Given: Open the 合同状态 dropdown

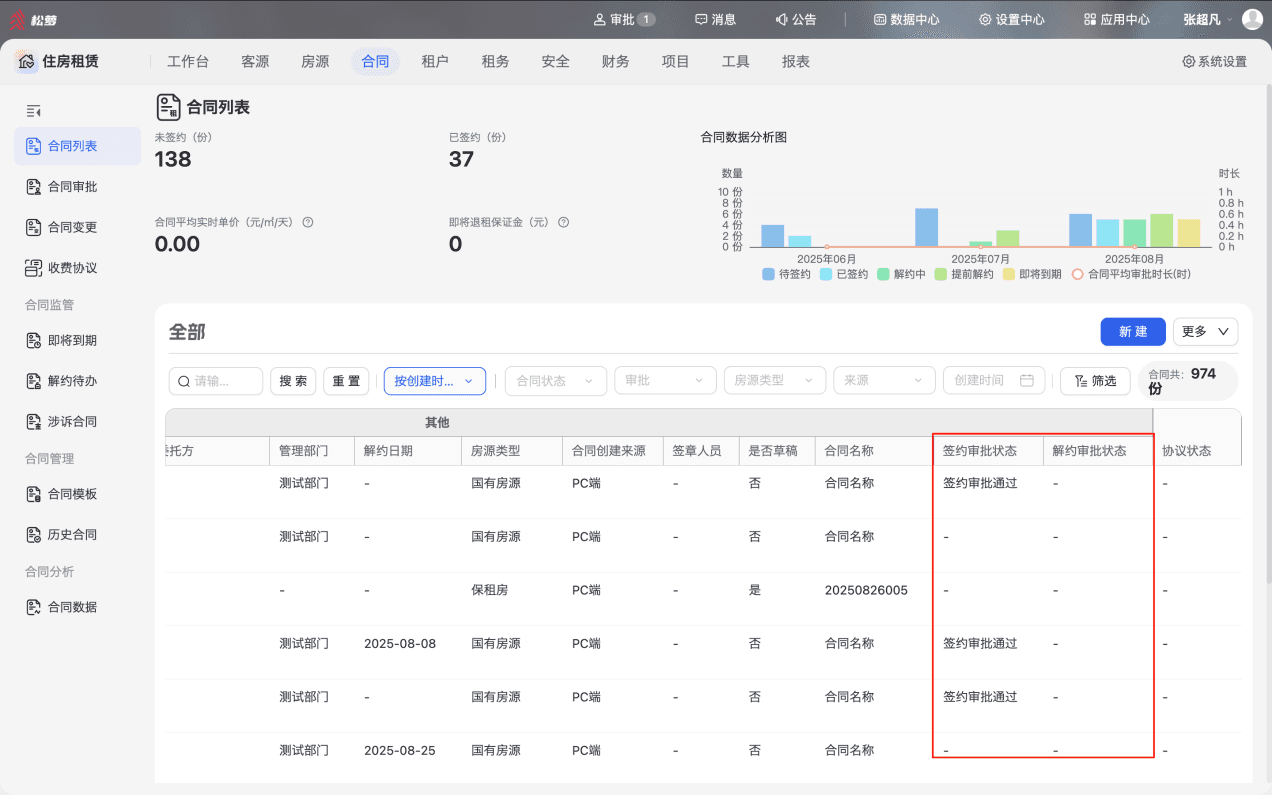Looking at the screenshot, I should pos(556,381).
